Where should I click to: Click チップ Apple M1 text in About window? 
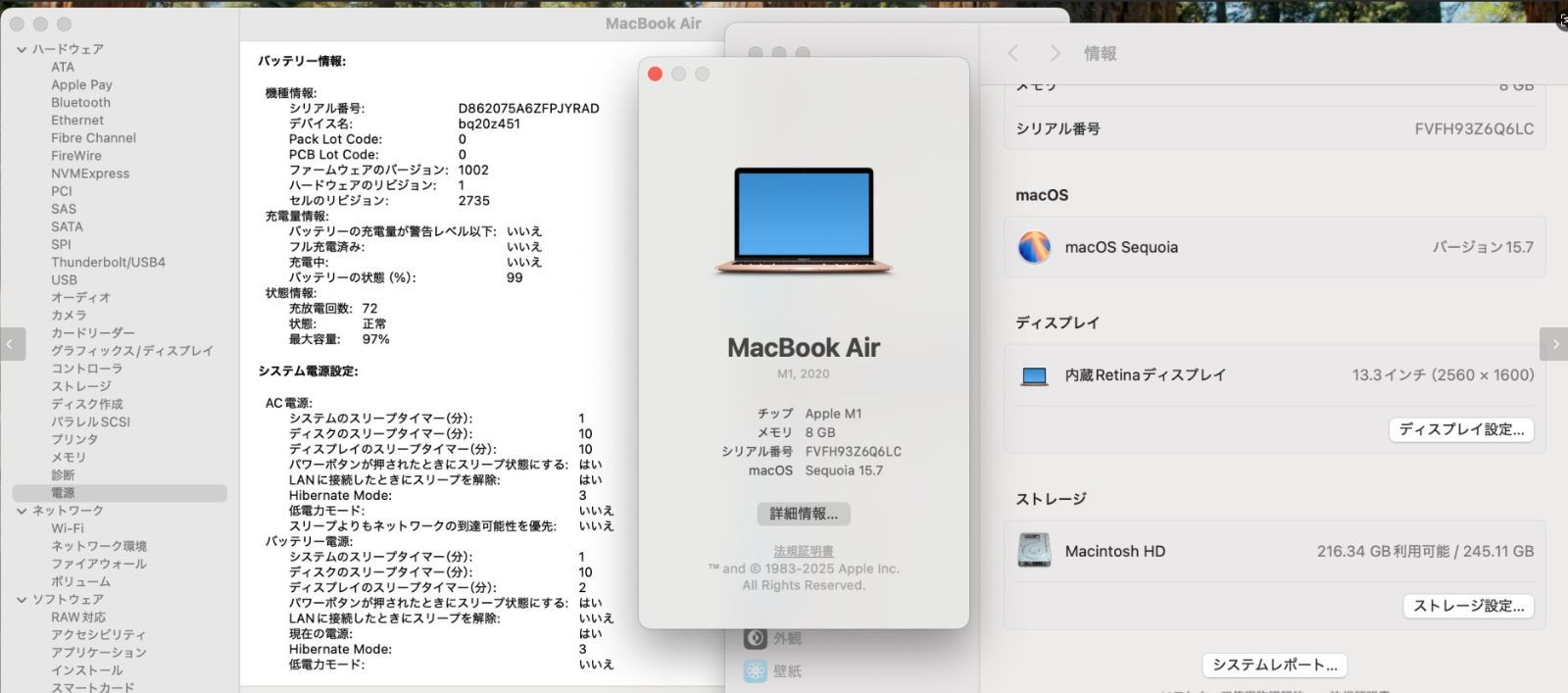pyautogui.click(x=809, y=414)
